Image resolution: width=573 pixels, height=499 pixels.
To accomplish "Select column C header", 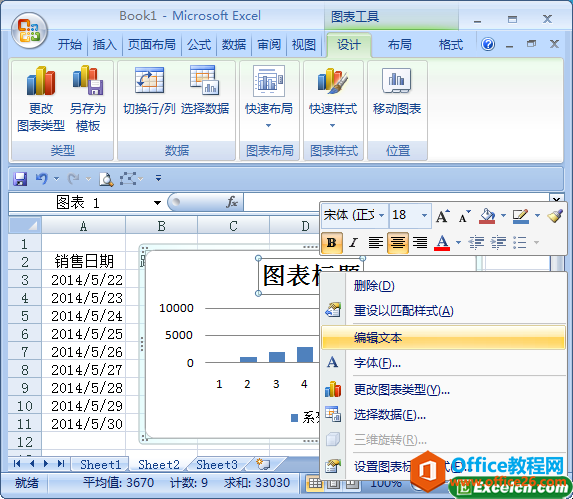I will click(x=234, y=226).
